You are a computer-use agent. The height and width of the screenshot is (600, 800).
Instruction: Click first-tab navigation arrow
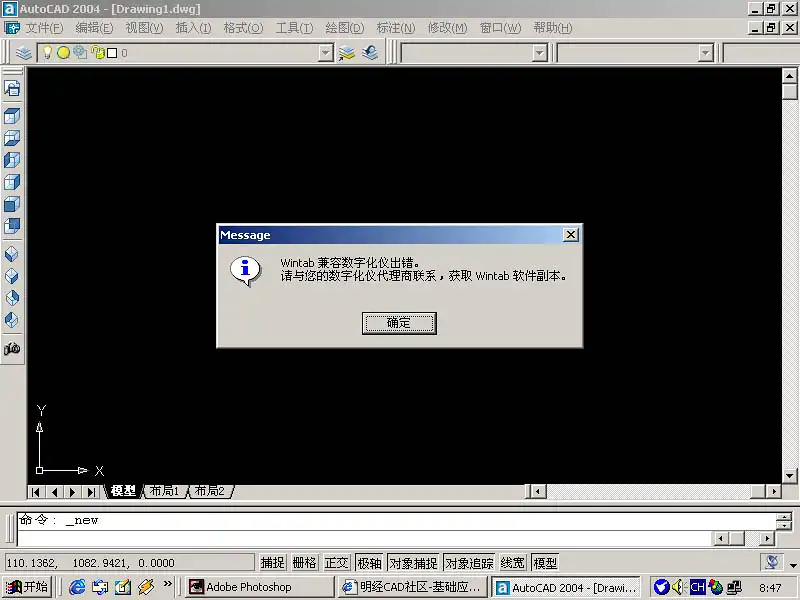pos(35,492)
